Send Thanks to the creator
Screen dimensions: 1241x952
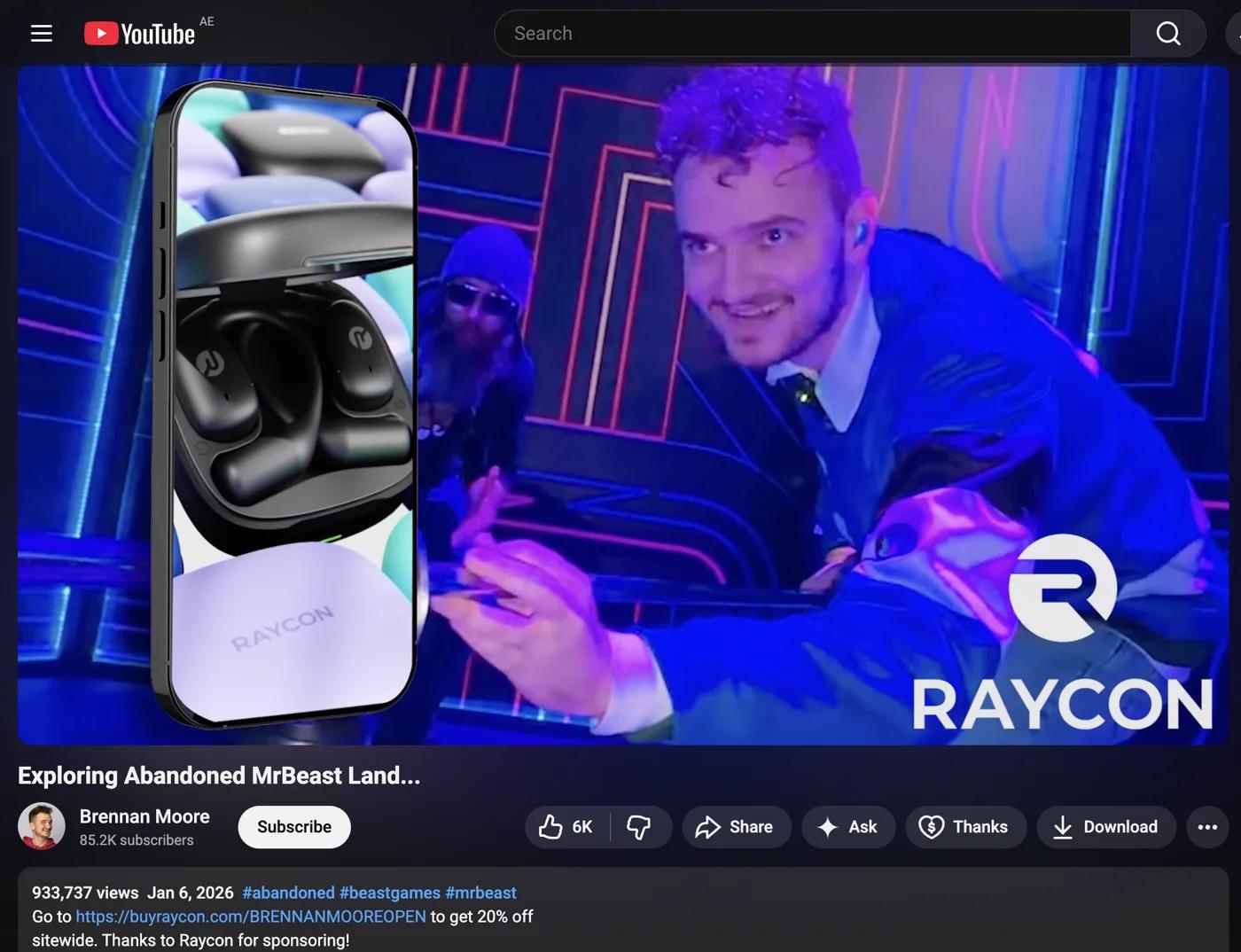point(965,826)
